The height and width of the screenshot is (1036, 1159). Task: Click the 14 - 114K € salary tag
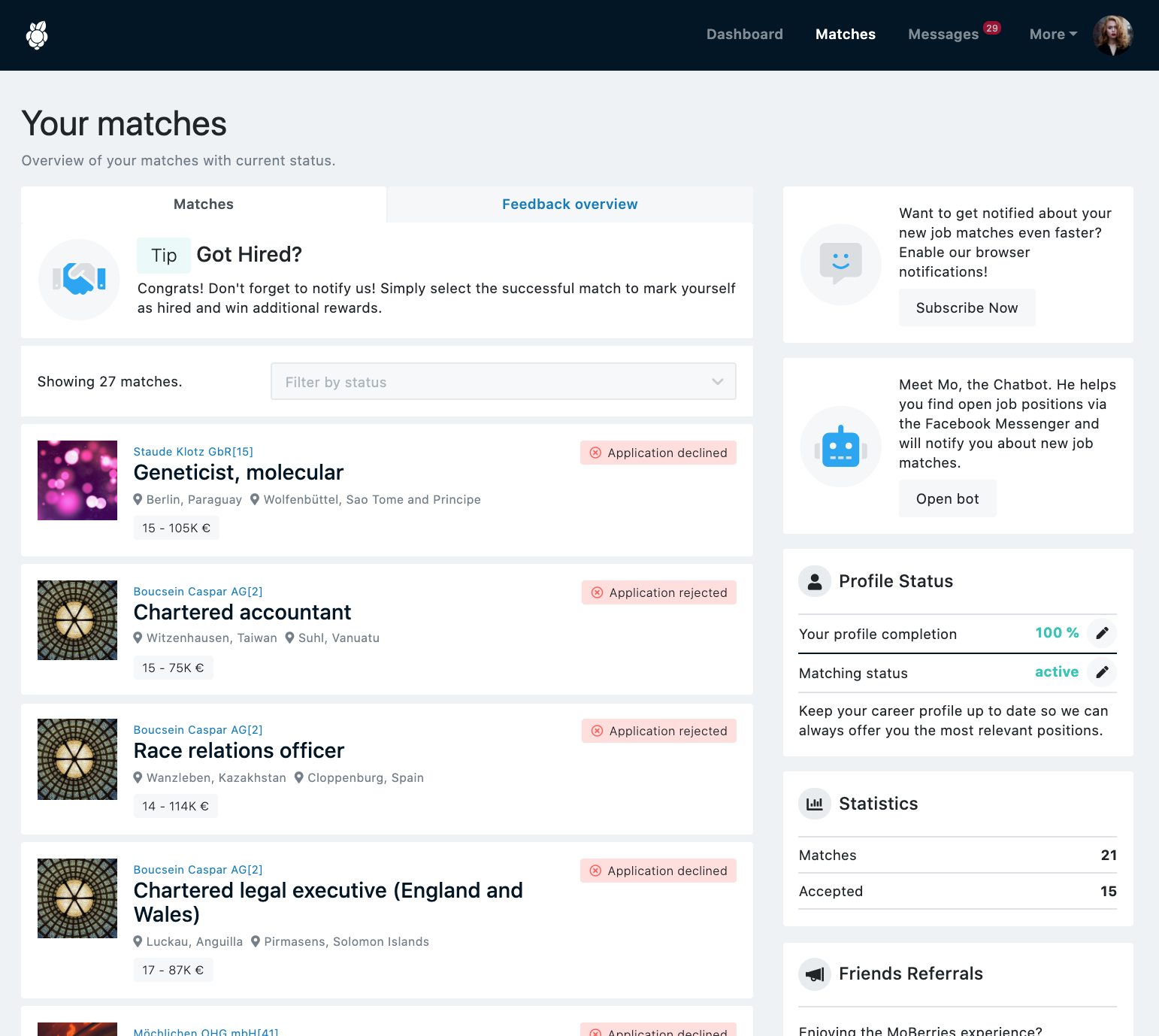point(175,806)
